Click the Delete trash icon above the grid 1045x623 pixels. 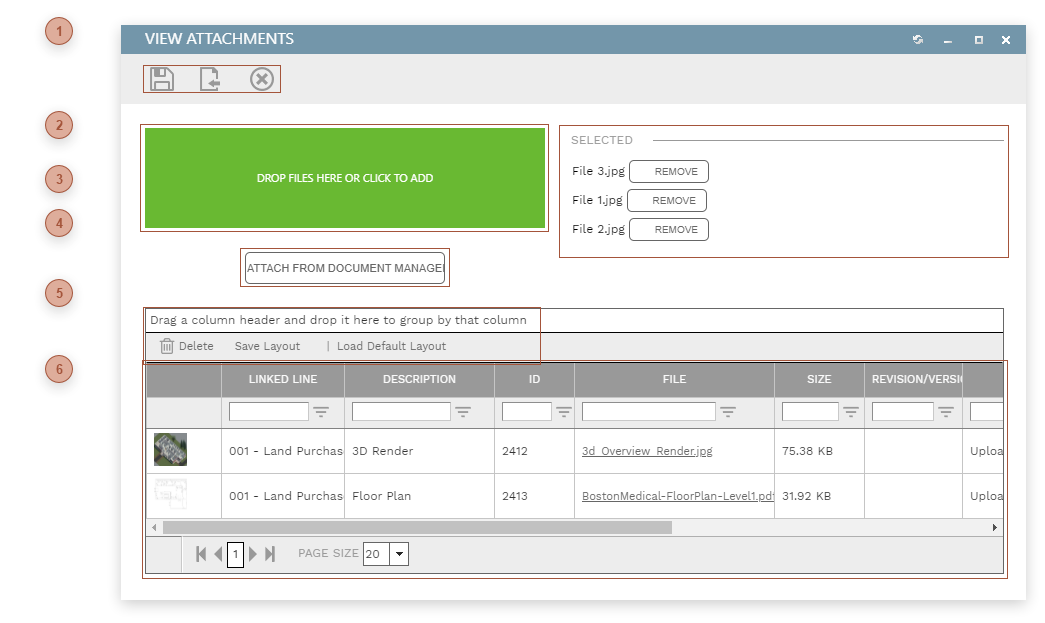pyautogui.click(x=167, y=345)
